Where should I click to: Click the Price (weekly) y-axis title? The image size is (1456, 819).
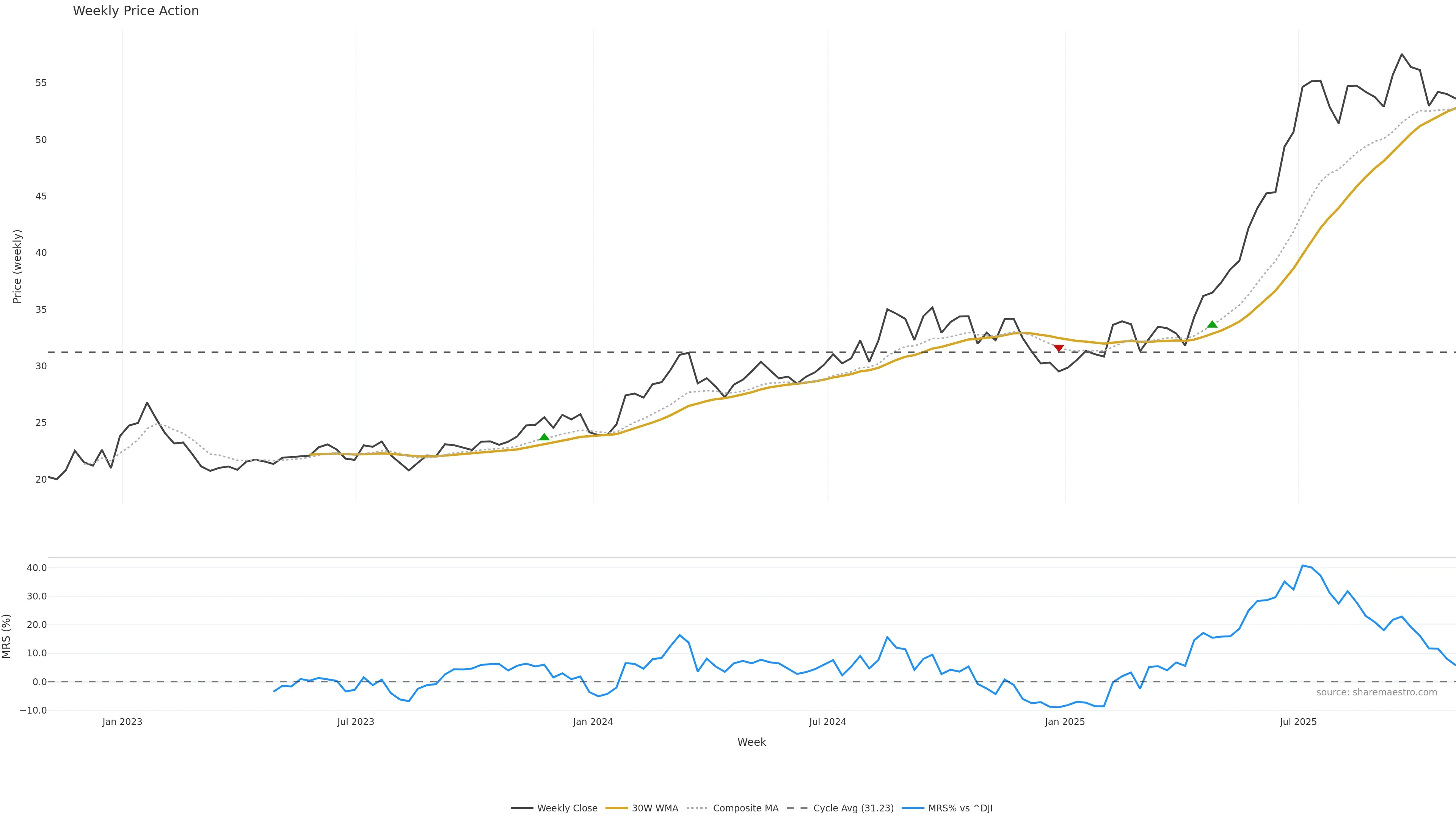click(x=17, y=266)
